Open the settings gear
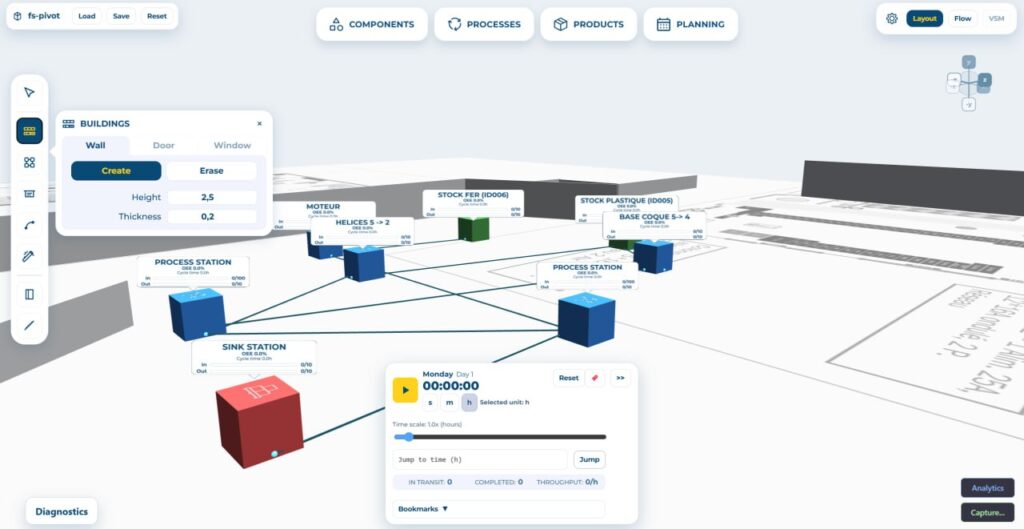 [x=891, y=18]
